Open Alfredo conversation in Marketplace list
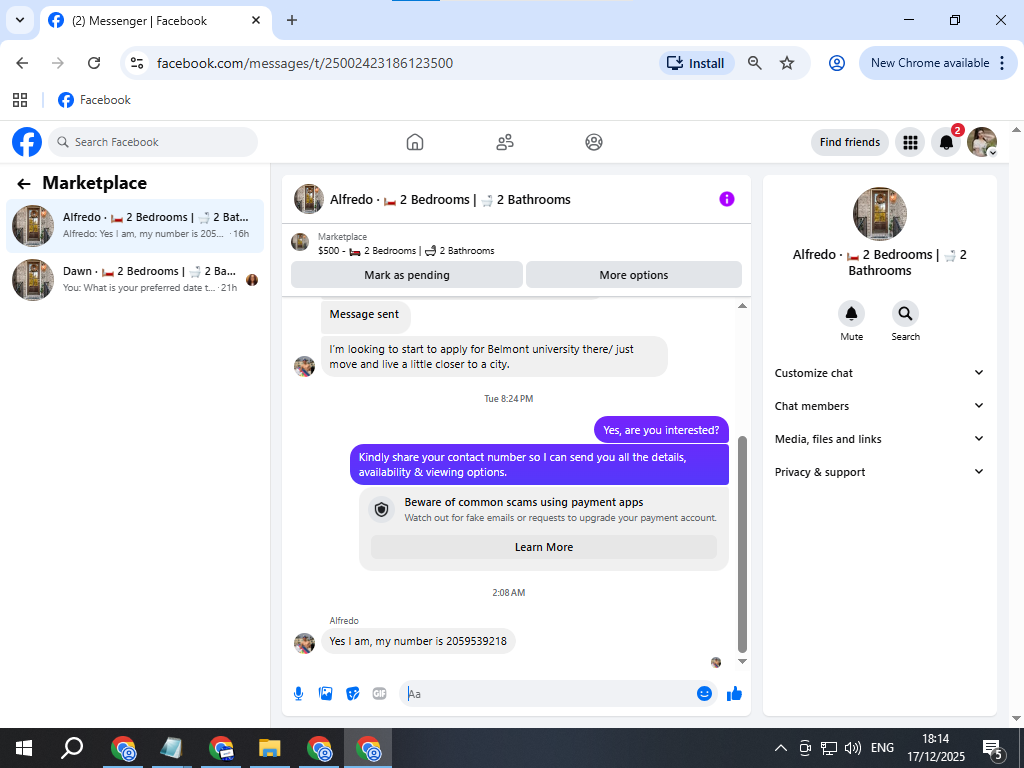 [135, 225]
